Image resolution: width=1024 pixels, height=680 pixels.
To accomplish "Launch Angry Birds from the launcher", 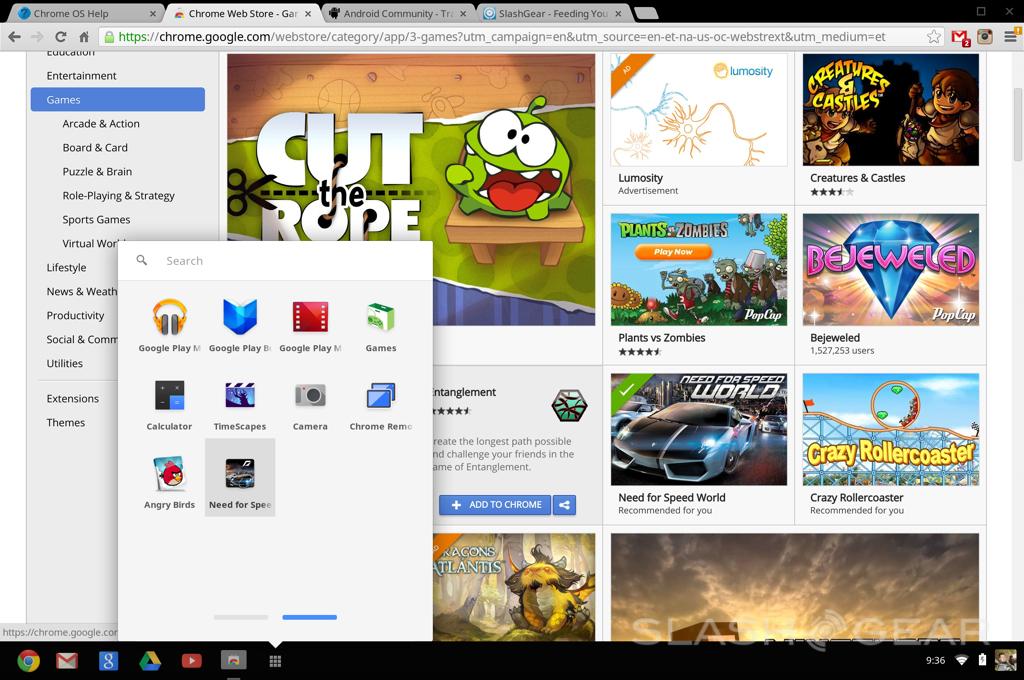I will pos(169,482).
